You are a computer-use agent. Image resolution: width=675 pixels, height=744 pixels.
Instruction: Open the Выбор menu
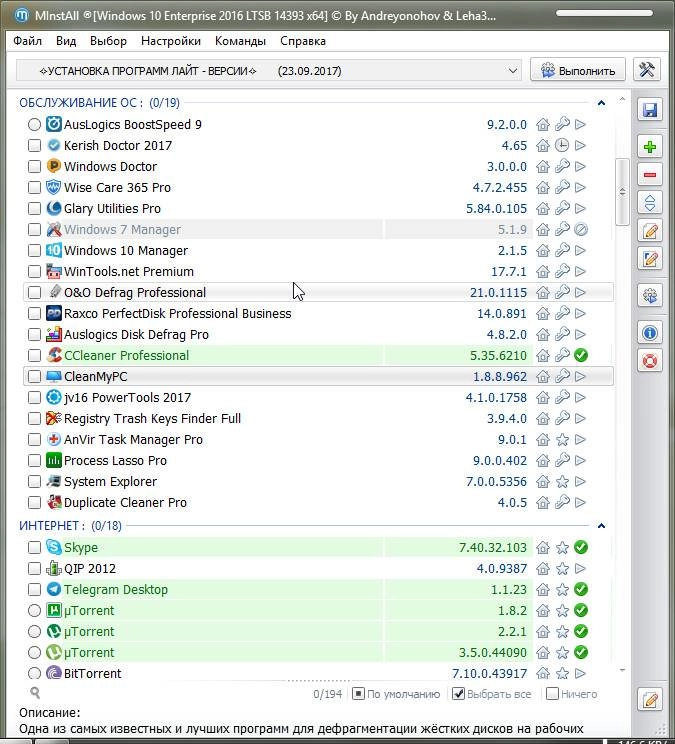coord(108,41)
